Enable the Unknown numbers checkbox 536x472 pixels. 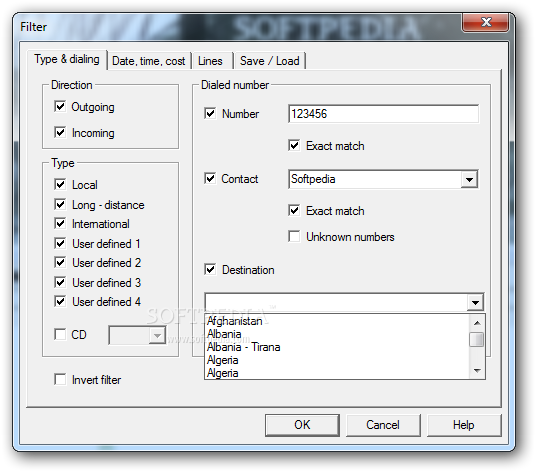click(x=294, y=237)
